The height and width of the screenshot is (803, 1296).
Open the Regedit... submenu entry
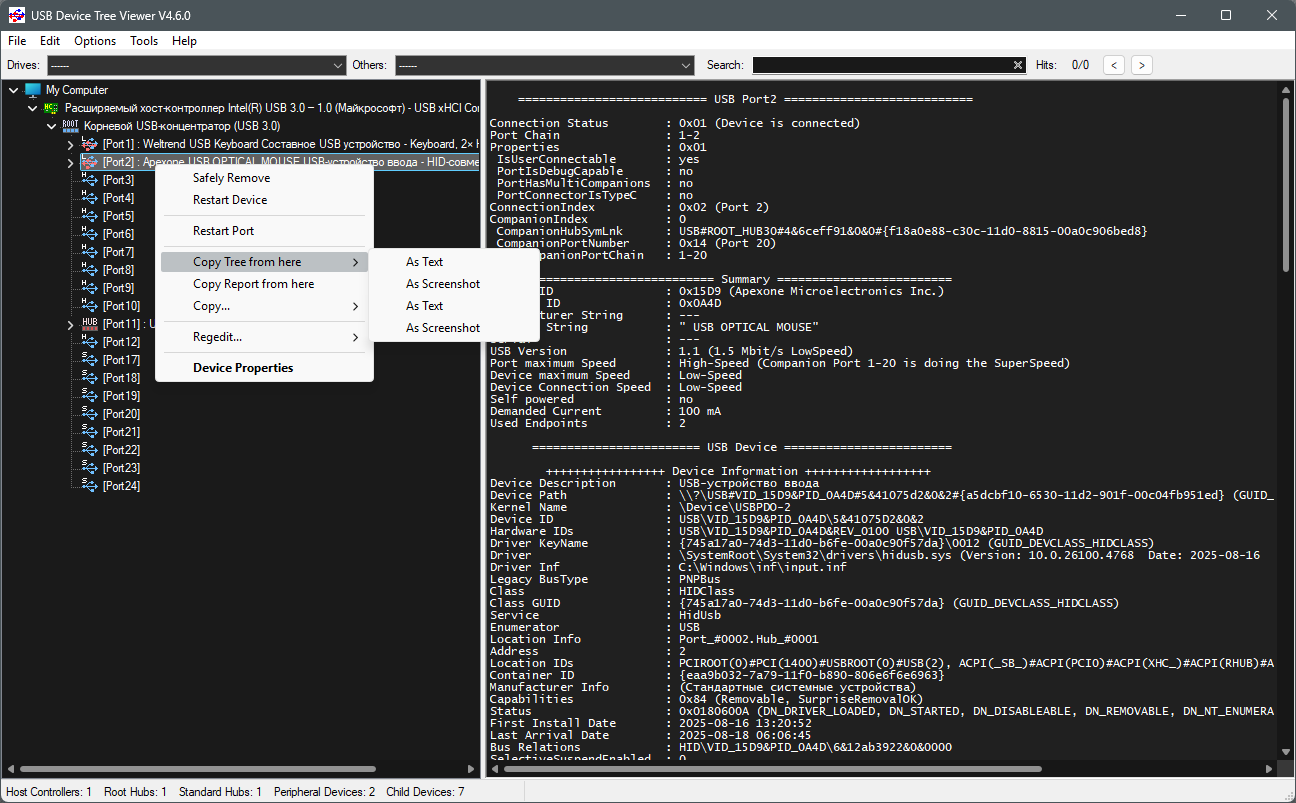pyautogui.click(x=264, y=337)
